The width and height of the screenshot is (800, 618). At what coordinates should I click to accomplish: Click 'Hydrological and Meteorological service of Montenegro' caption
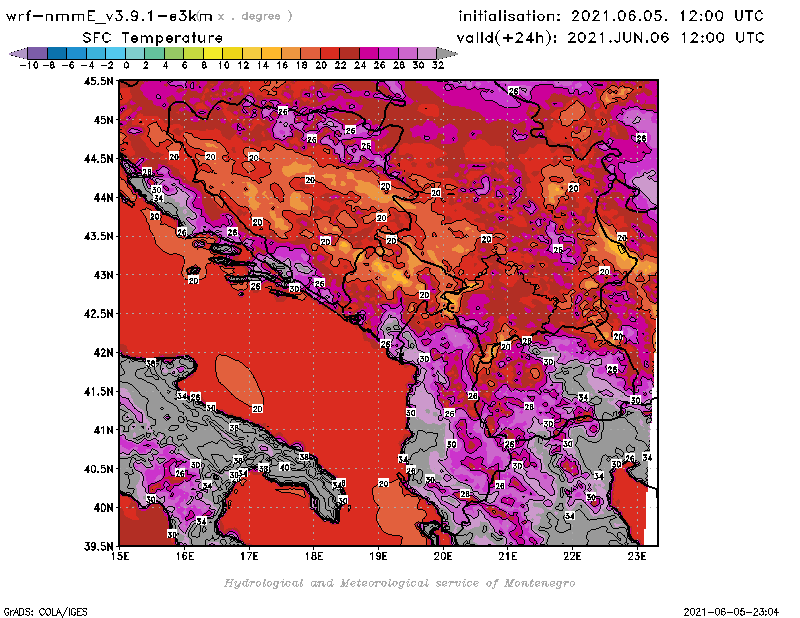399,583
